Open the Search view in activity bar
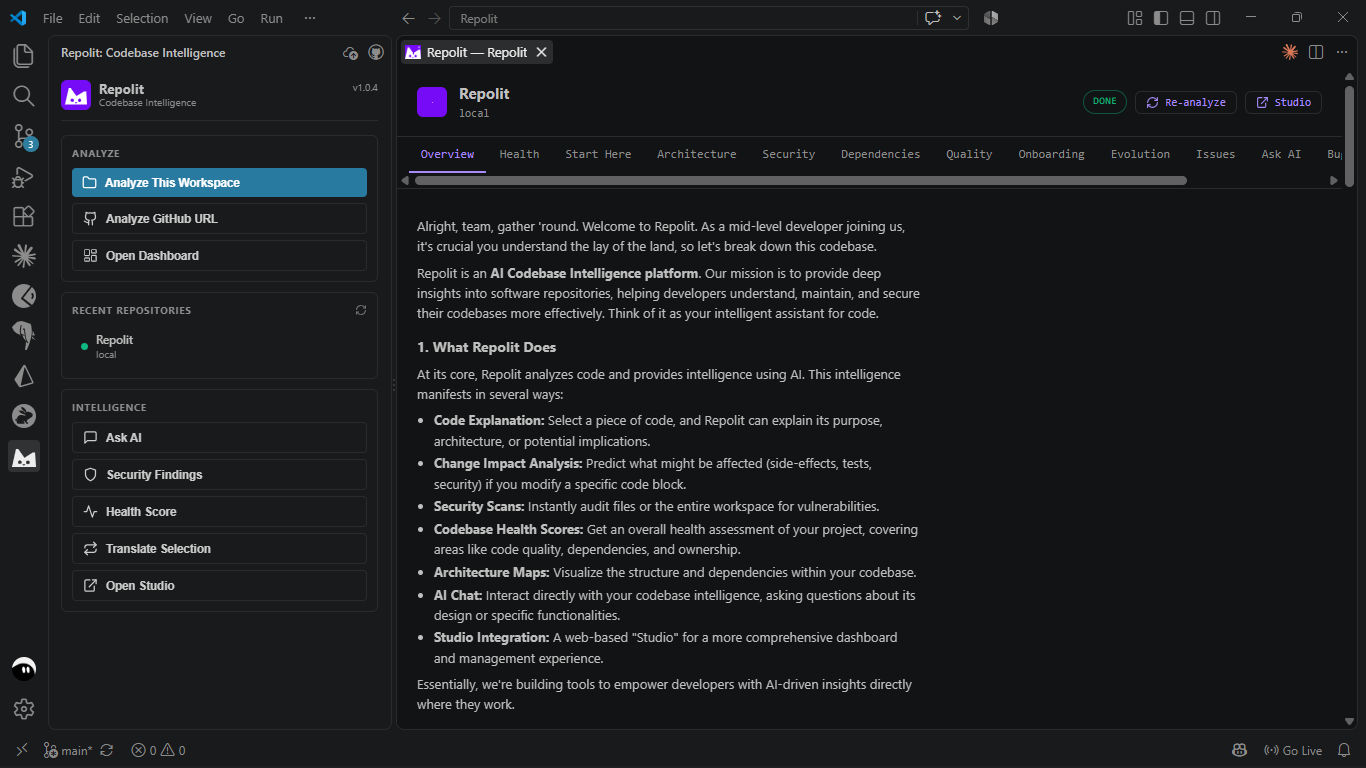1366x768 pixels. pos(24,96)
